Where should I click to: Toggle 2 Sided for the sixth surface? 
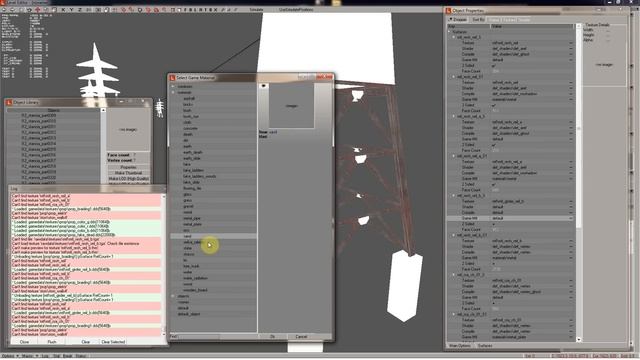(494, 263)
